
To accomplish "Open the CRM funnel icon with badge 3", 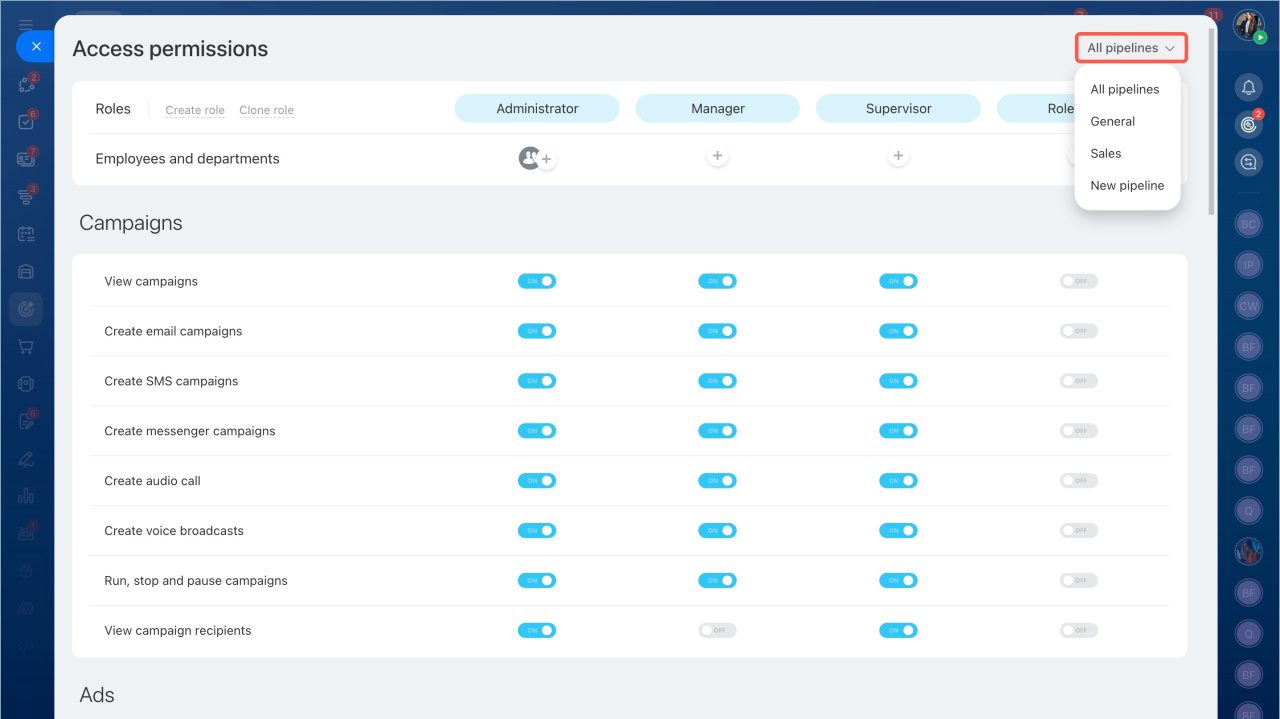I will click(26, 197).
